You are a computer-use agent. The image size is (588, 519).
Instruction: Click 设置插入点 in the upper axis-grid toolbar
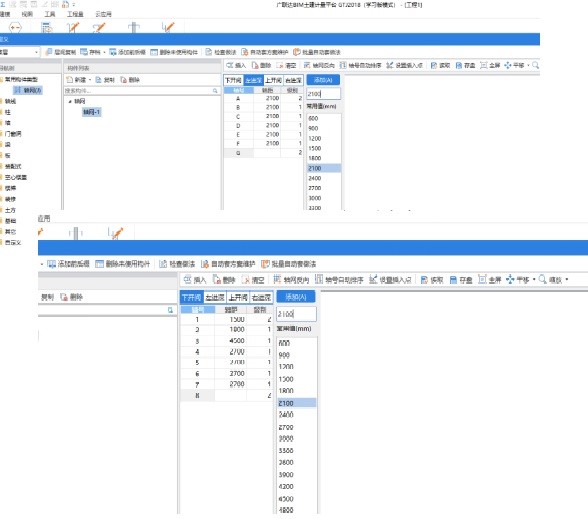point(404,65)
